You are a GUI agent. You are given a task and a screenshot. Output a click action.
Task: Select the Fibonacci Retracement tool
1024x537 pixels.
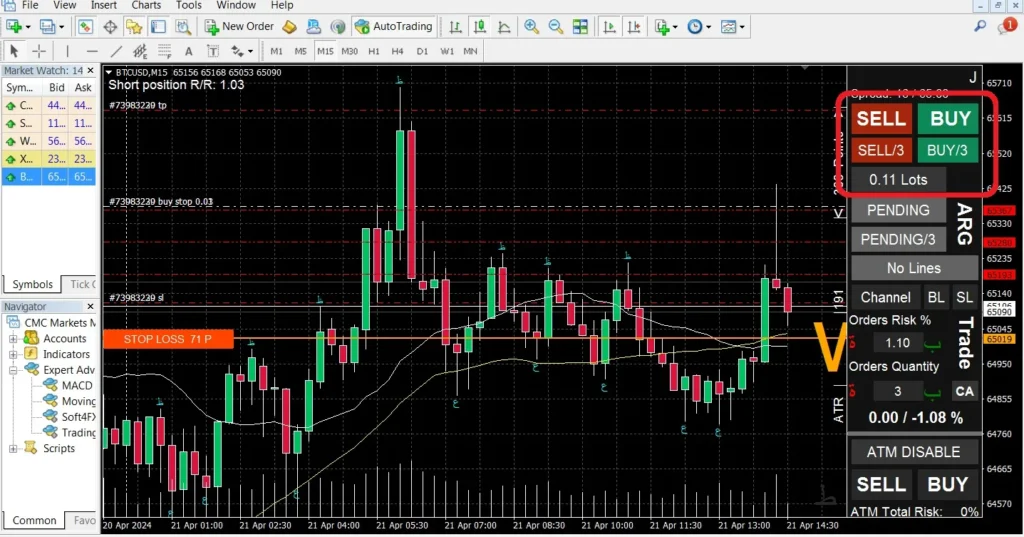(x=164, y=51)
